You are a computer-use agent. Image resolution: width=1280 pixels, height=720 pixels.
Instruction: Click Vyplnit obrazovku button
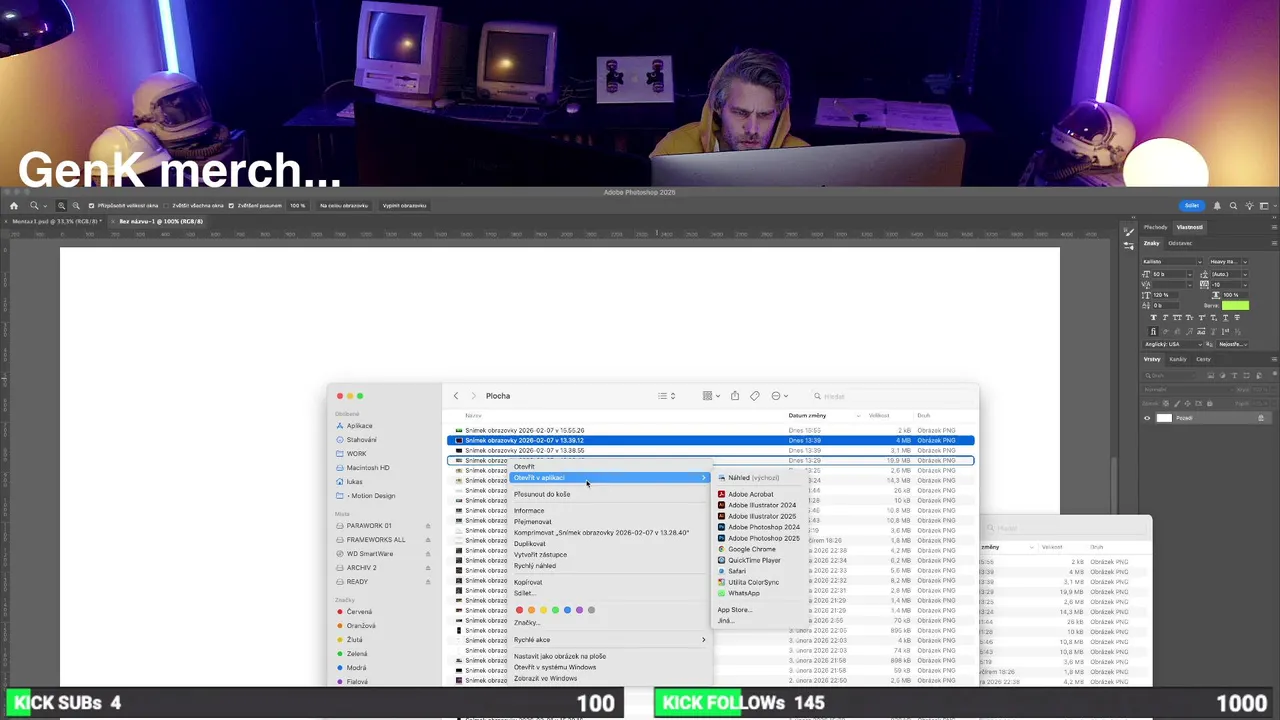(x=405, y=205)
